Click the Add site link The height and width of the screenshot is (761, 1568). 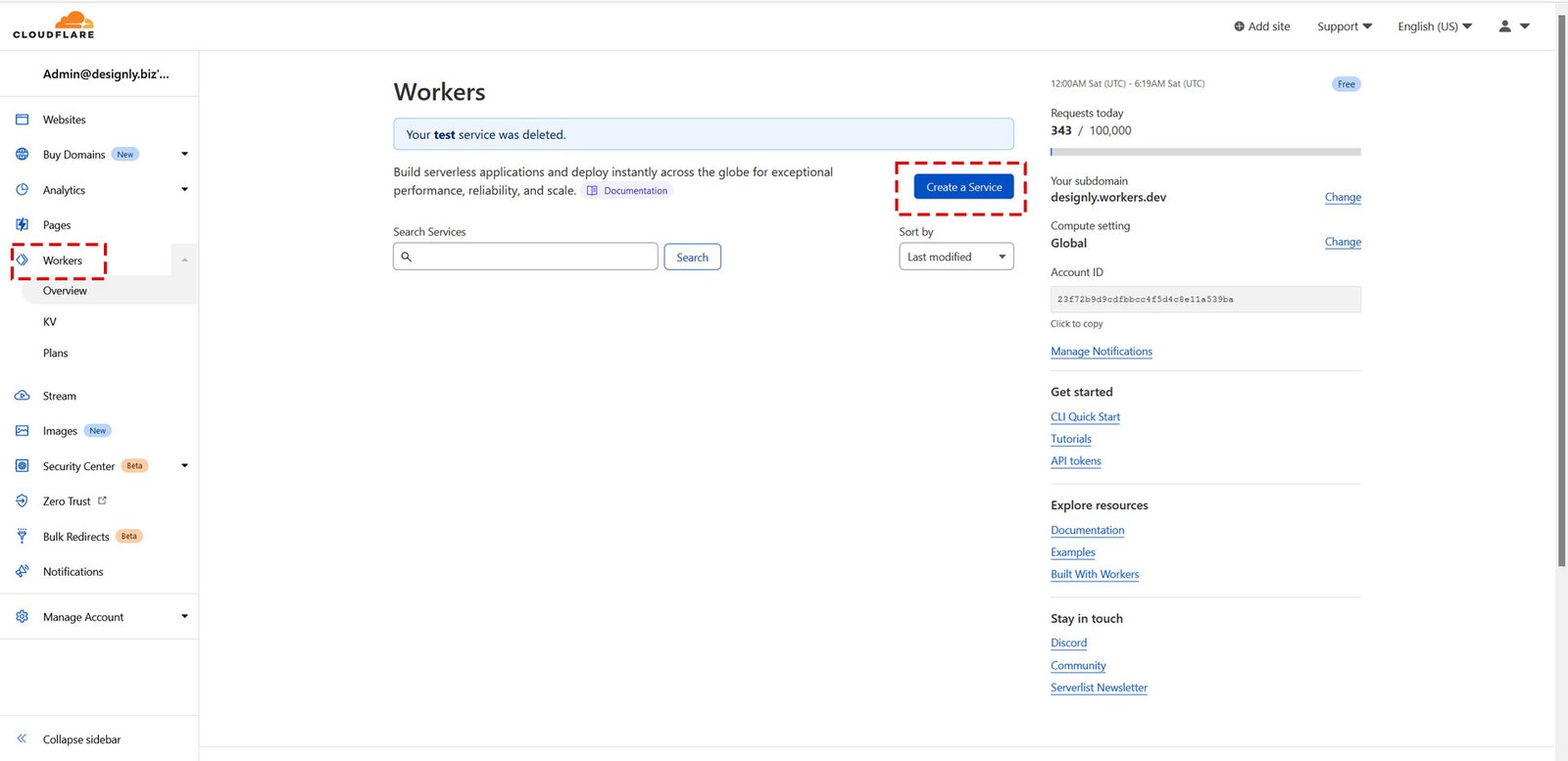coord(1262,26)
